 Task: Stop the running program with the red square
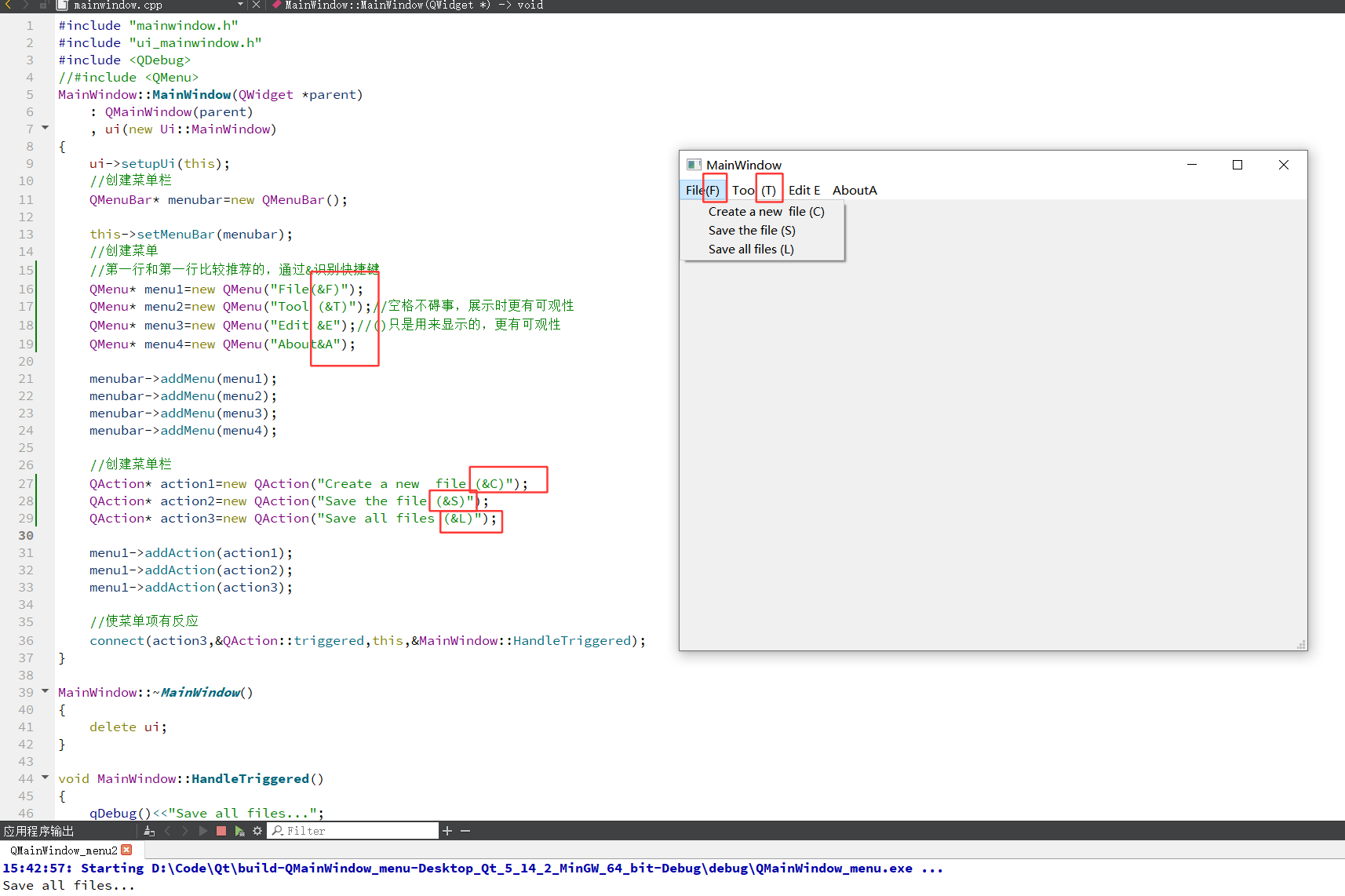[x=221, y=831]
